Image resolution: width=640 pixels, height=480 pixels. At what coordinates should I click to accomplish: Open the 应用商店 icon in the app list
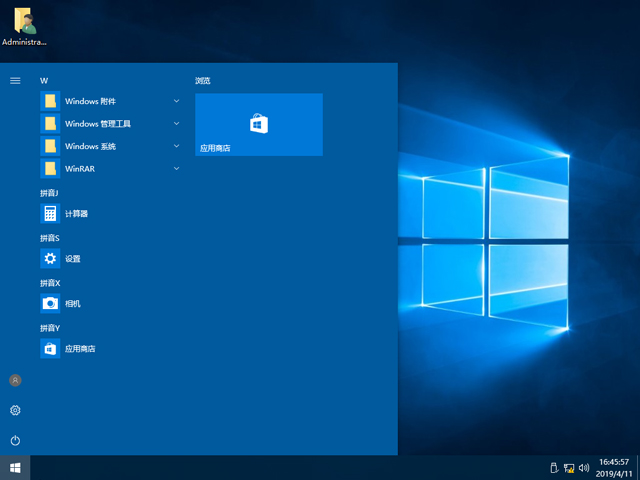coord(50,349)
